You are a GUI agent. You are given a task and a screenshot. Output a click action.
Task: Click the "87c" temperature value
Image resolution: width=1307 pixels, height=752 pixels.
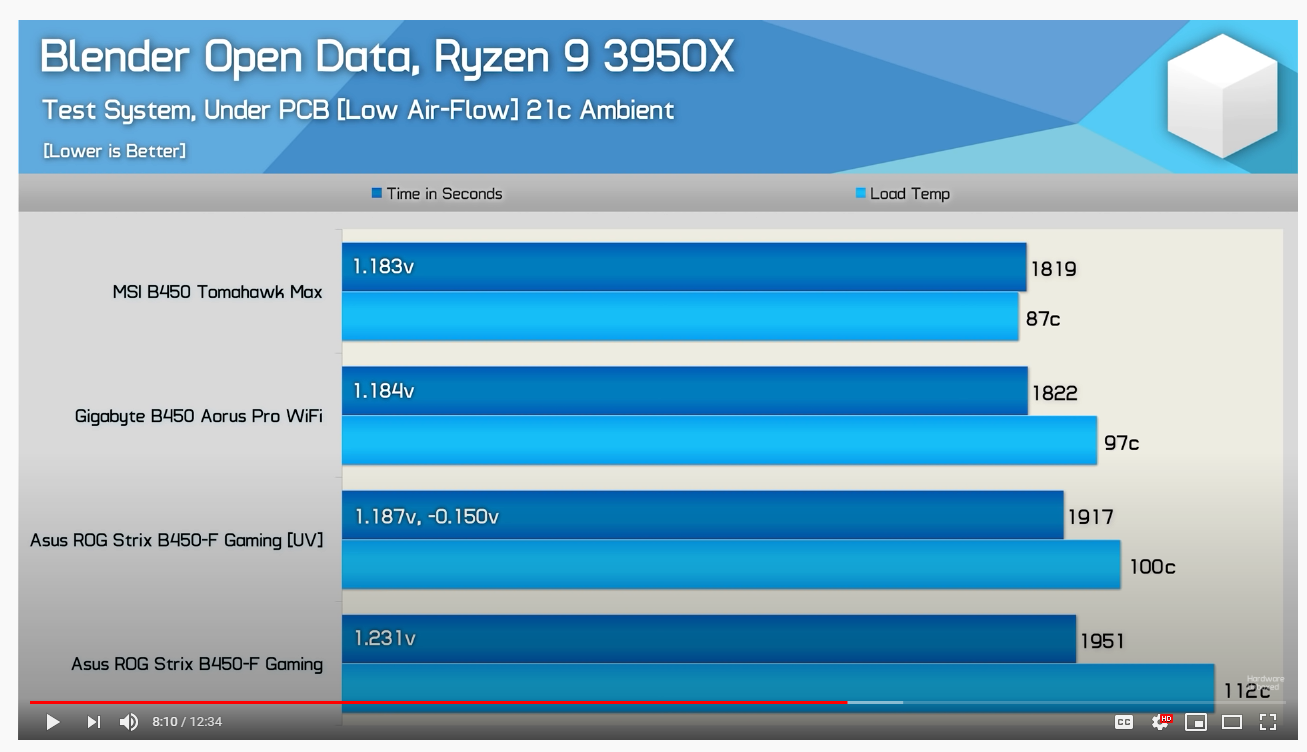(x=1043, y=319)
